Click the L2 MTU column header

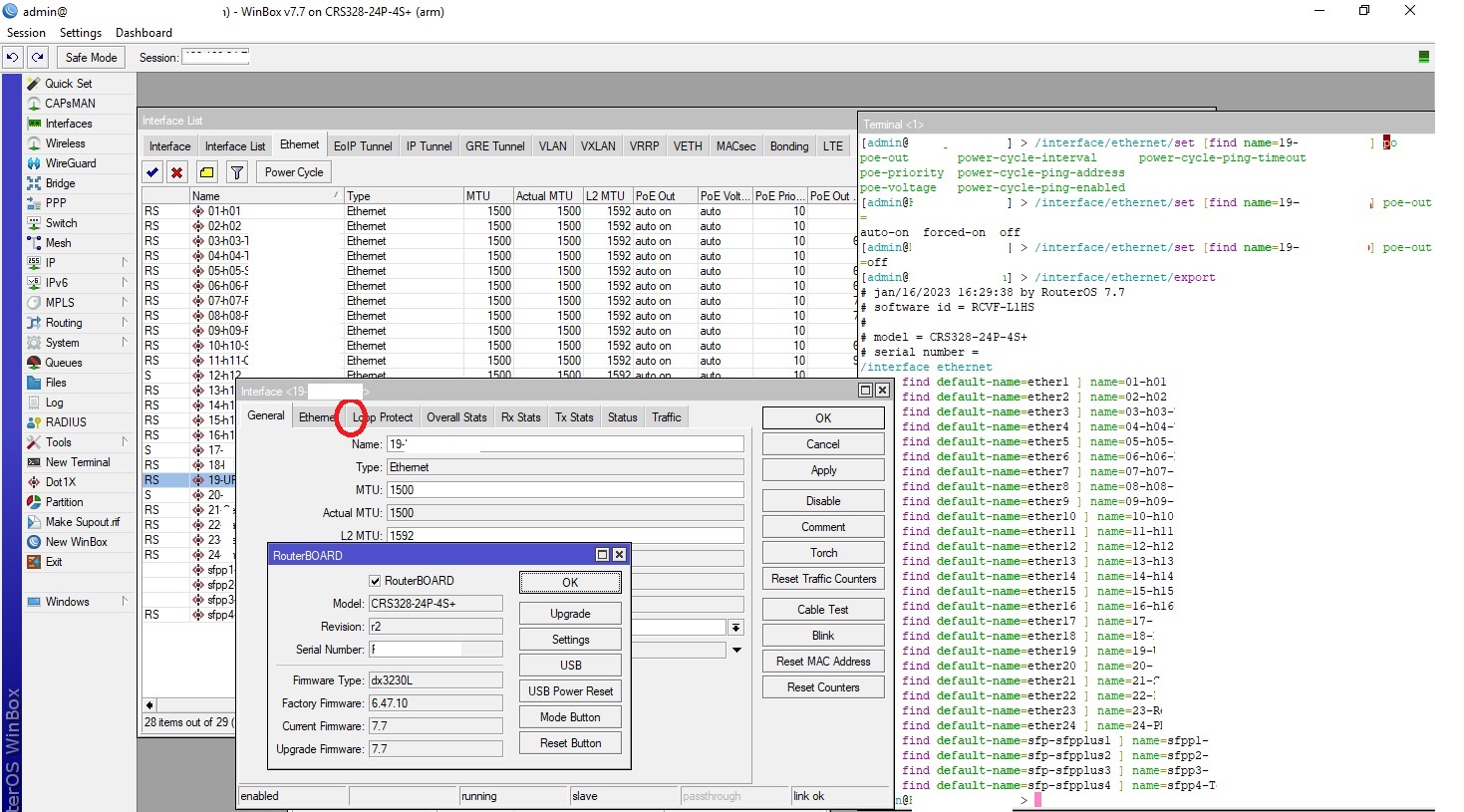tap(606, 196)
